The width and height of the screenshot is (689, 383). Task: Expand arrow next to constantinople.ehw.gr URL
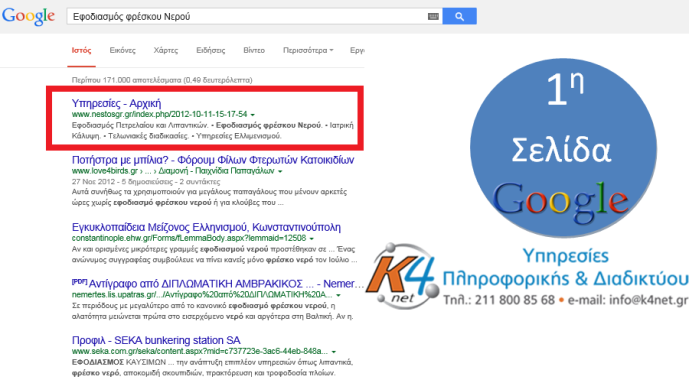(312, 238)
